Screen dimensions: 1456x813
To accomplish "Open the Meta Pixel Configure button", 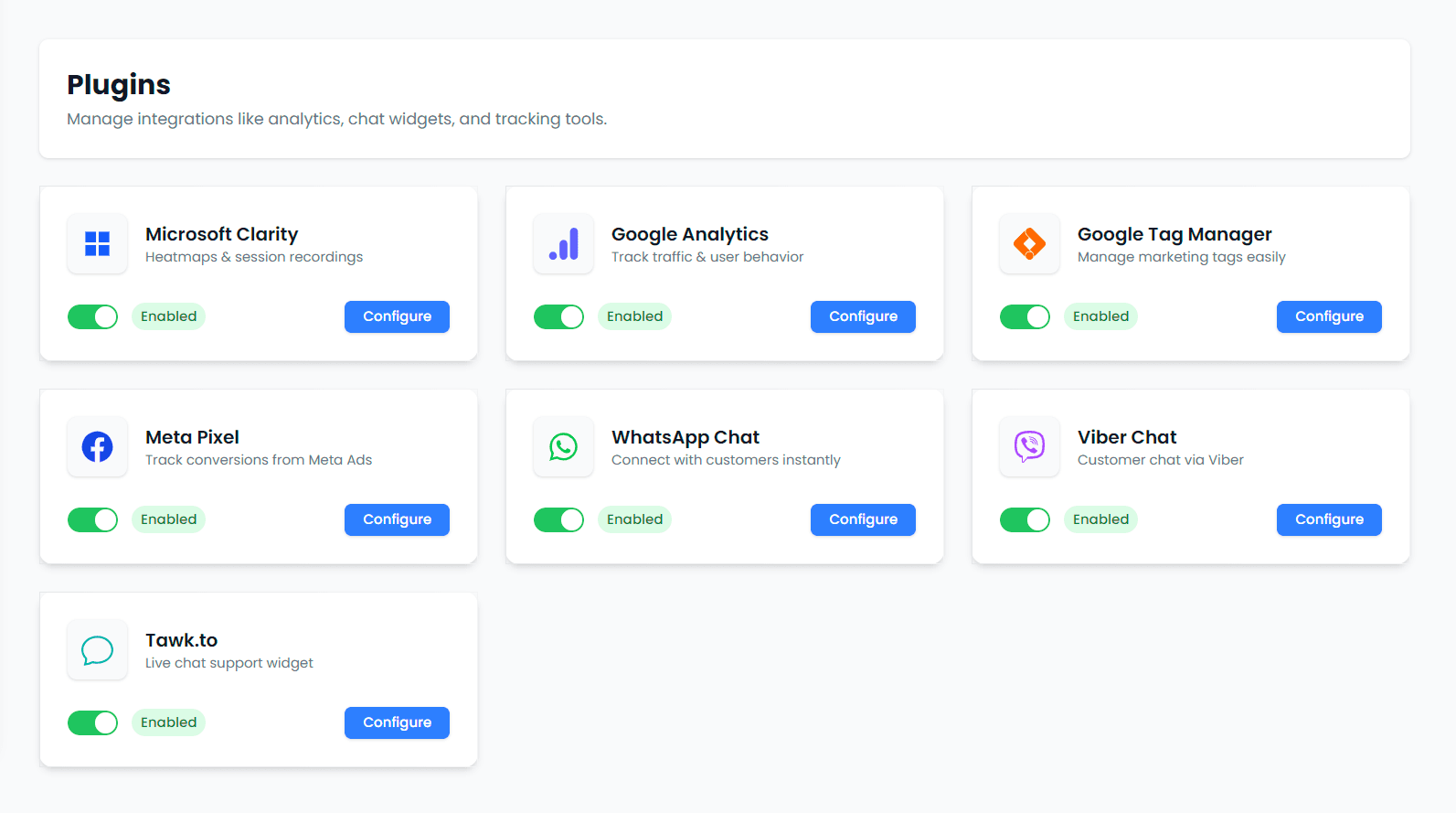I will pos(397,519).
